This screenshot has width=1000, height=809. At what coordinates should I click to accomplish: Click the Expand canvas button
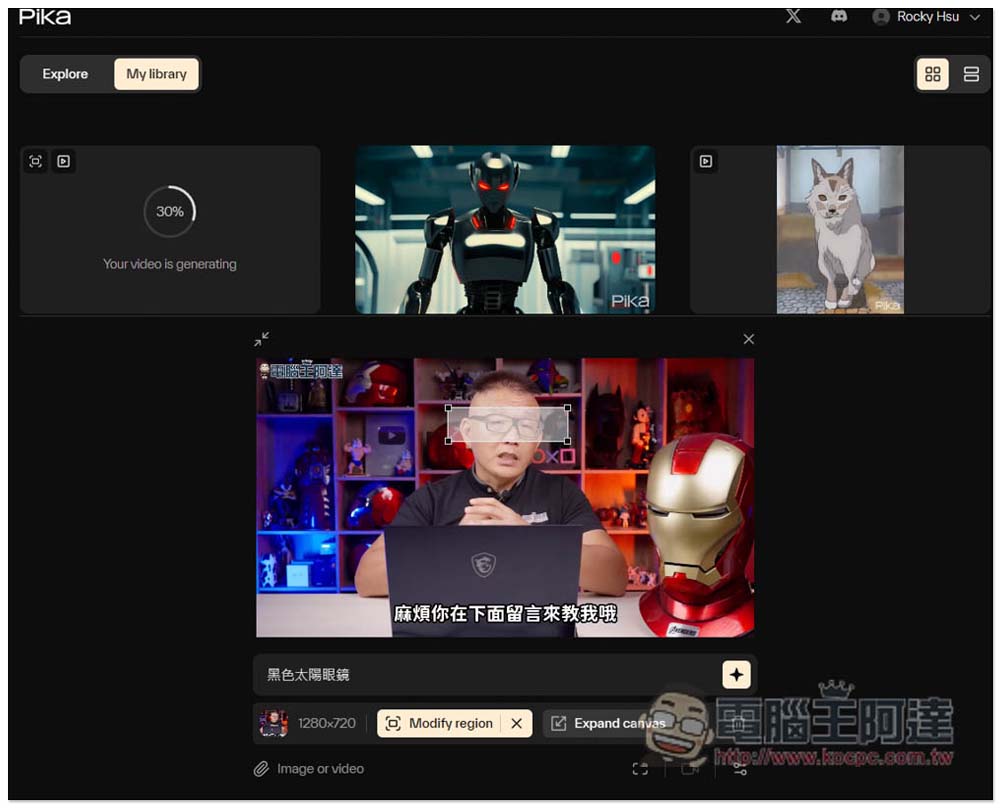(608, 723)
